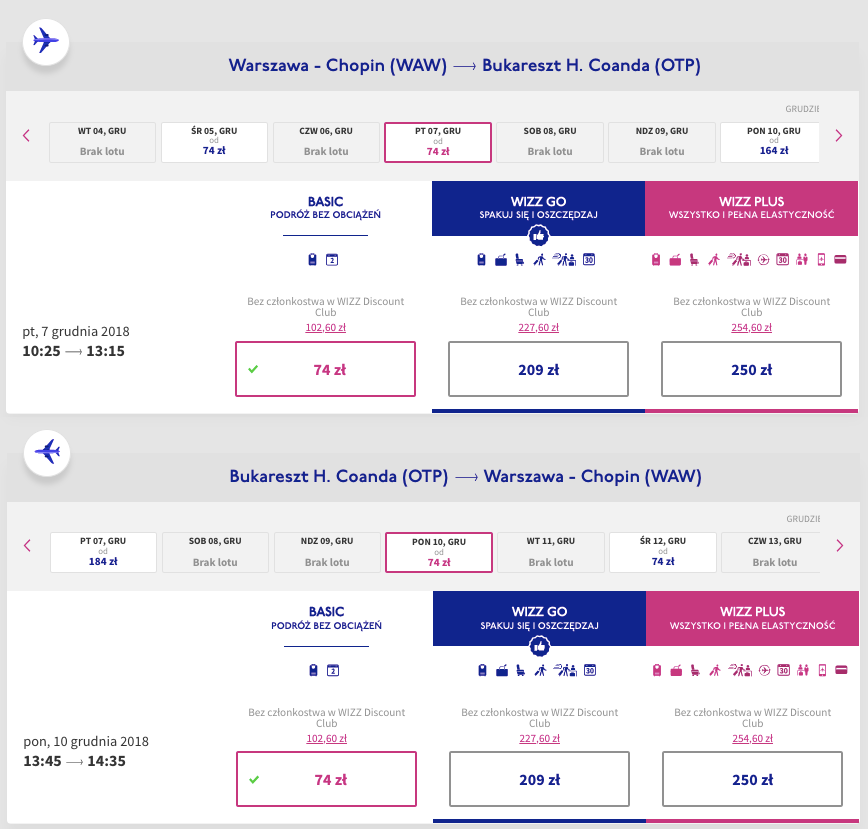
Task: Click the calendar icon under outbound BASIC fare
Action: (x=332, y=260)
